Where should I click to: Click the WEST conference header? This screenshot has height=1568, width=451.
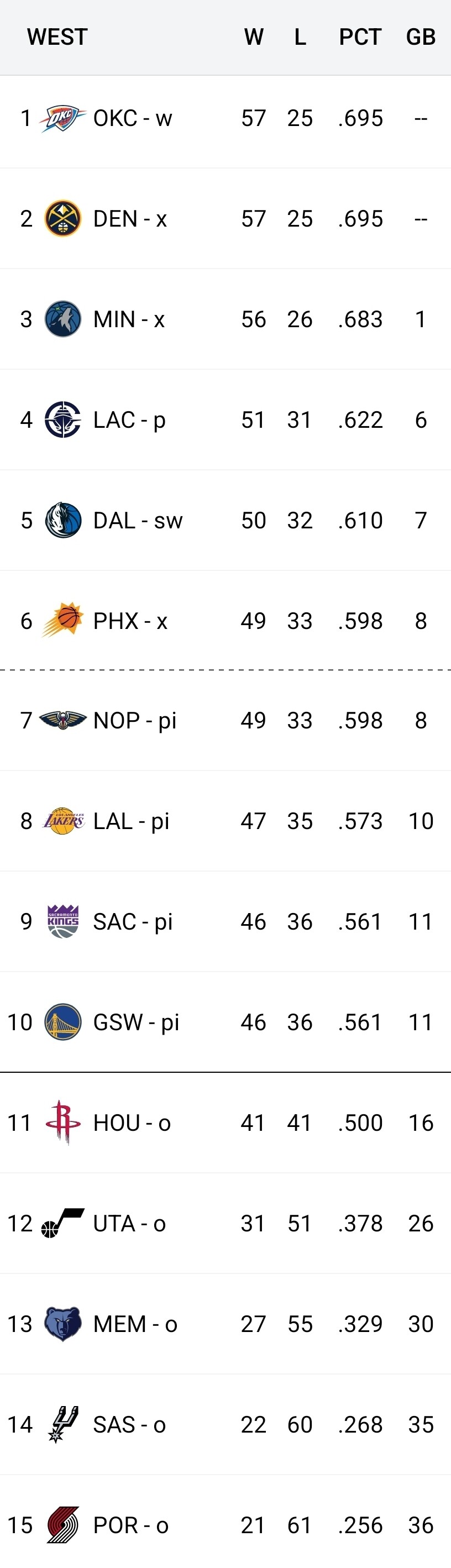57,37
